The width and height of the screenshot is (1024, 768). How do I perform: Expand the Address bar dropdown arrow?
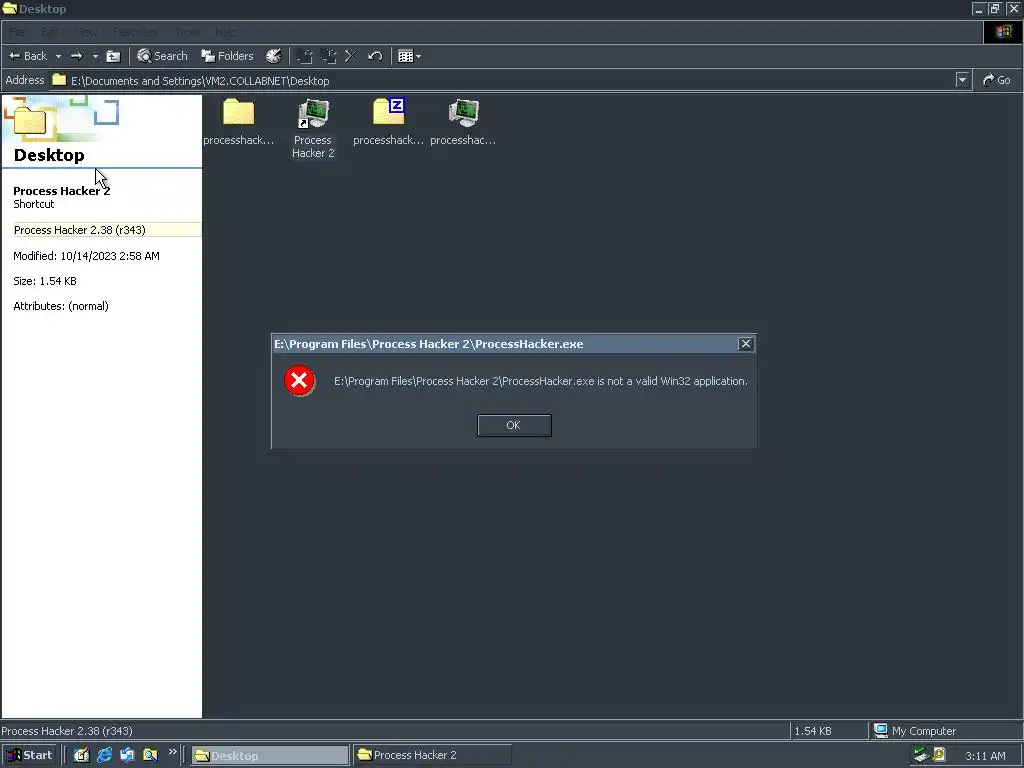point(962,80)
